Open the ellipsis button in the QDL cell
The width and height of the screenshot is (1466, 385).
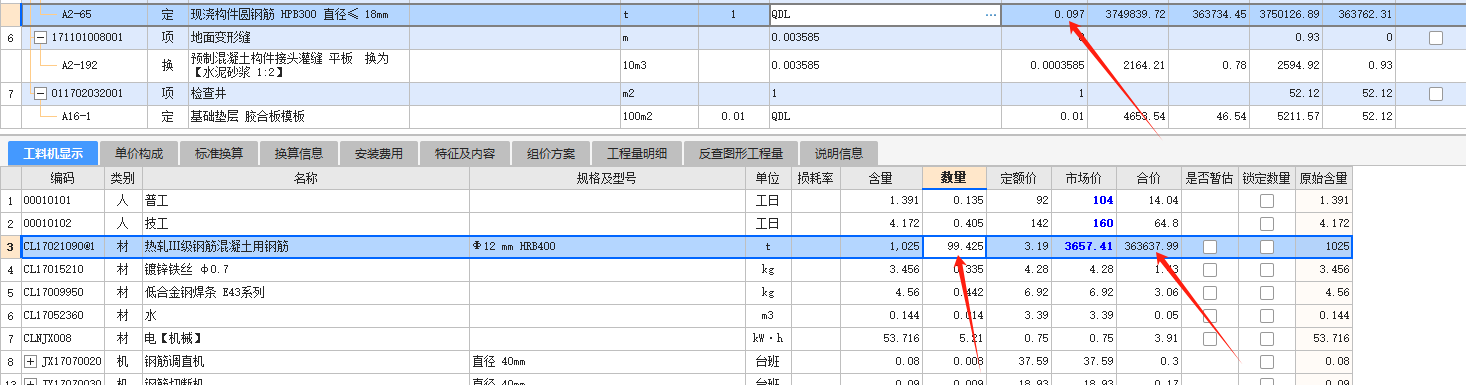991,15
